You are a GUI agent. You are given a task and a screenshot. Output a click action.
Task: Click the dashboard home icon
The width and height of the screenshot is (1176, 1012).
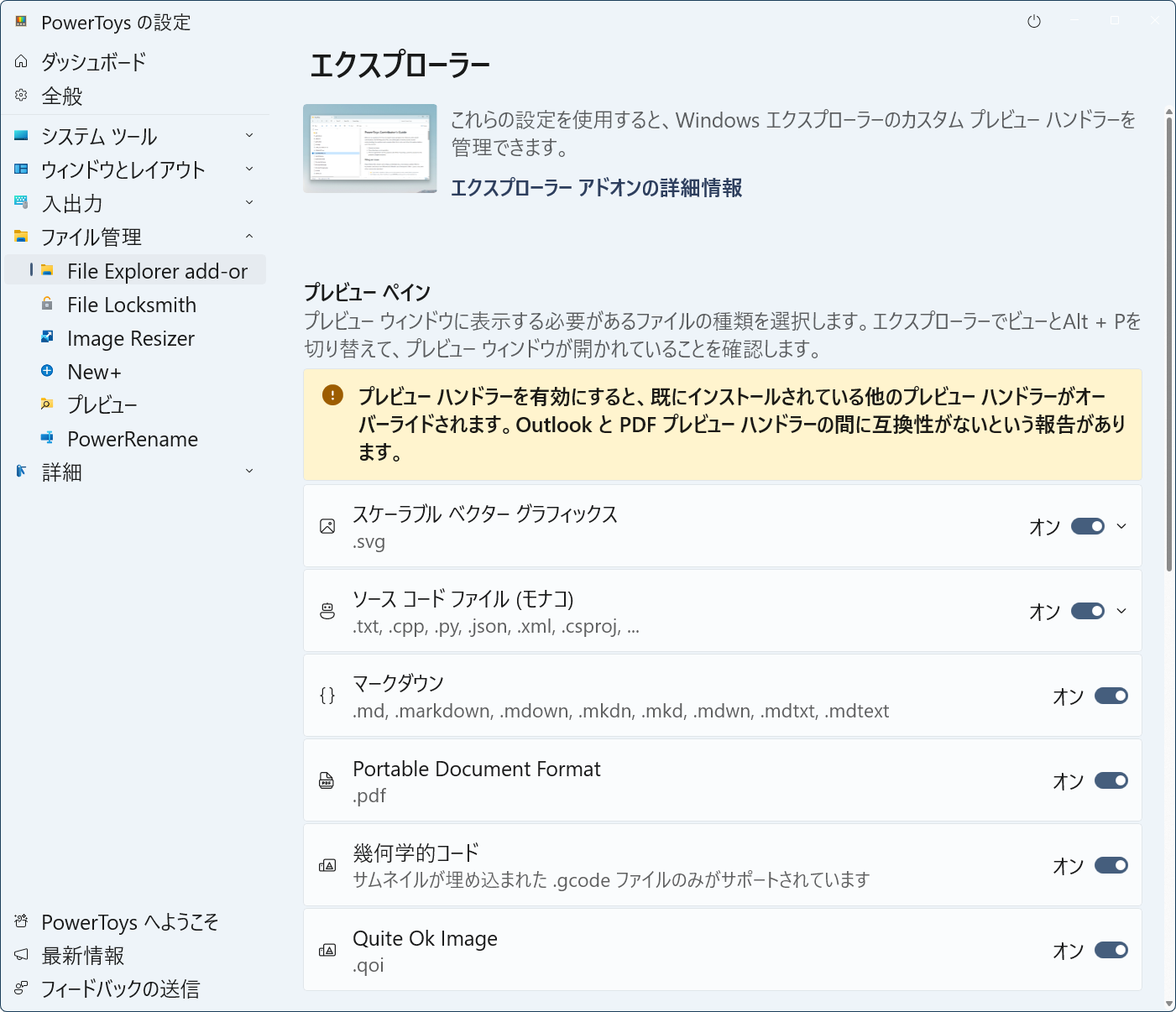click(x=21, y=61)
